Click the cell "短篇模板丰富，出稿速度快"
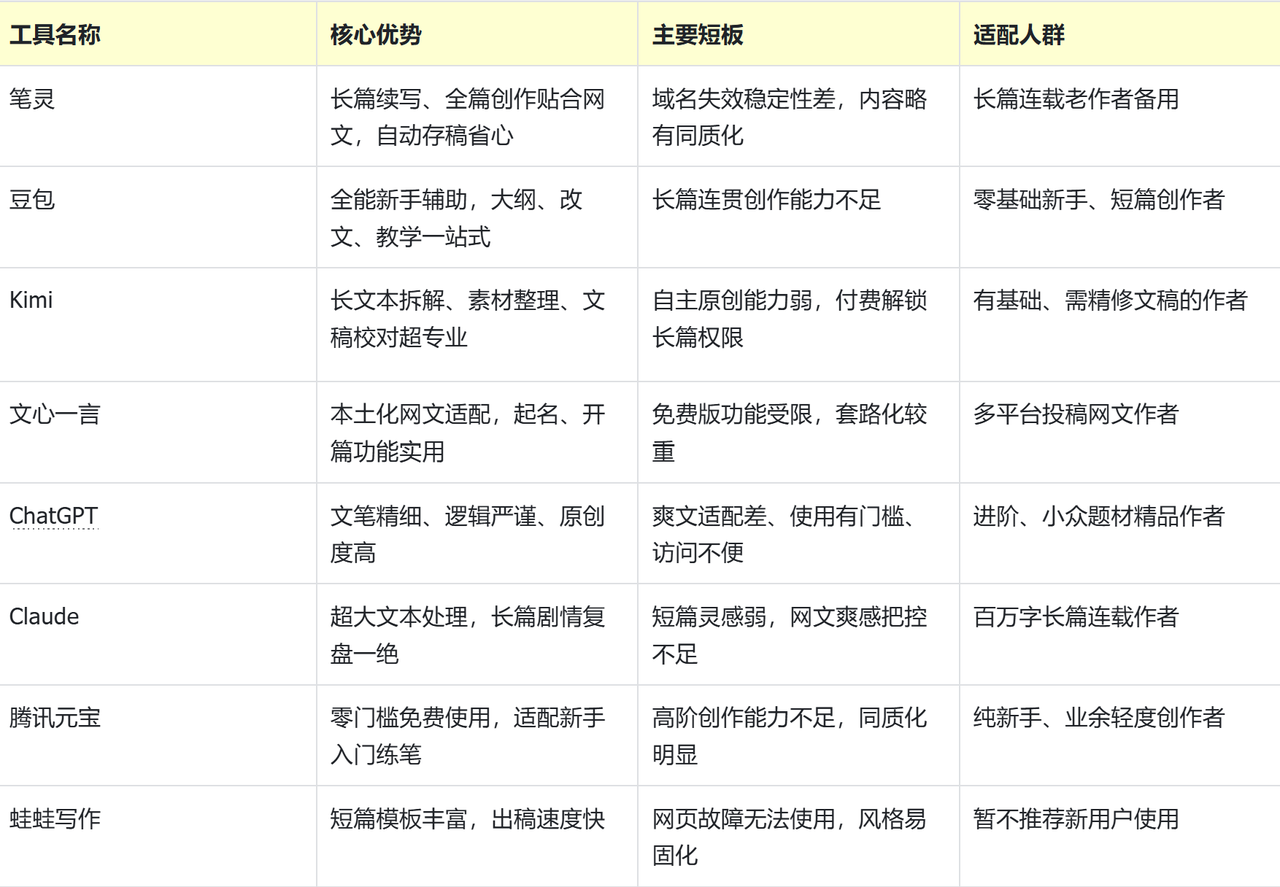This screenshot has width=1280, height=887. point(478,836)
